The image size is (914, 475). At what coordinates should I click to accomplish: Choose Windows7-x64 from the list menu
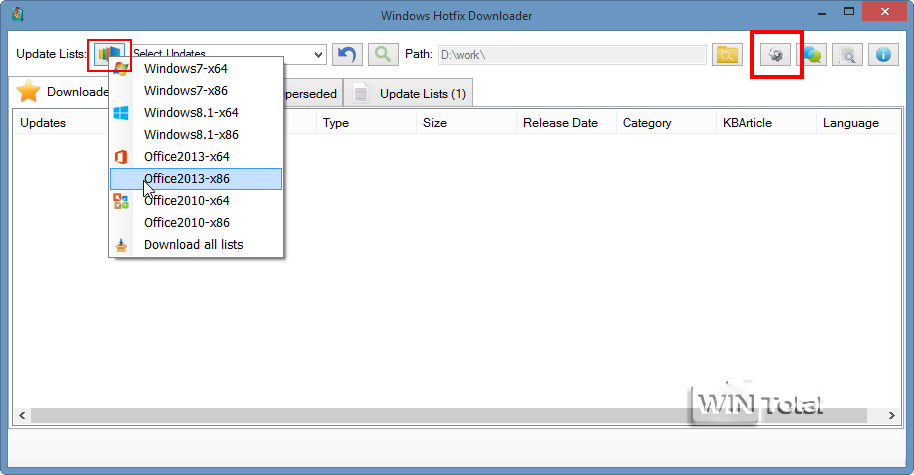(x=196, y=69)
